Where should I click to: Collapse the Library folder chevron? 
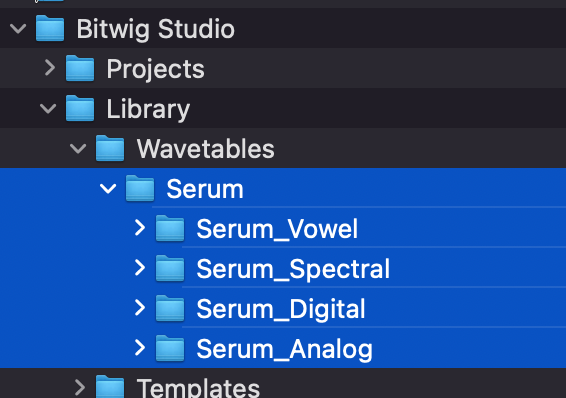coord(48,108)
